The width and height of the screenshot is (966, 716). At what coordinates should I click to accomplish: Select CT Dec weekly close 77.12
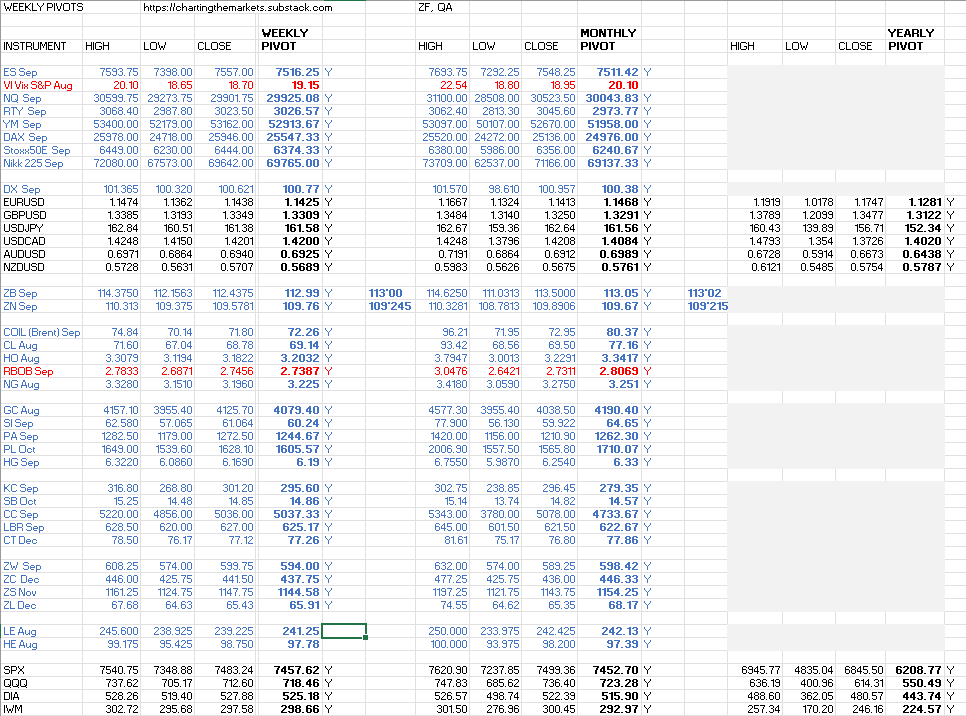coord(241,540)
